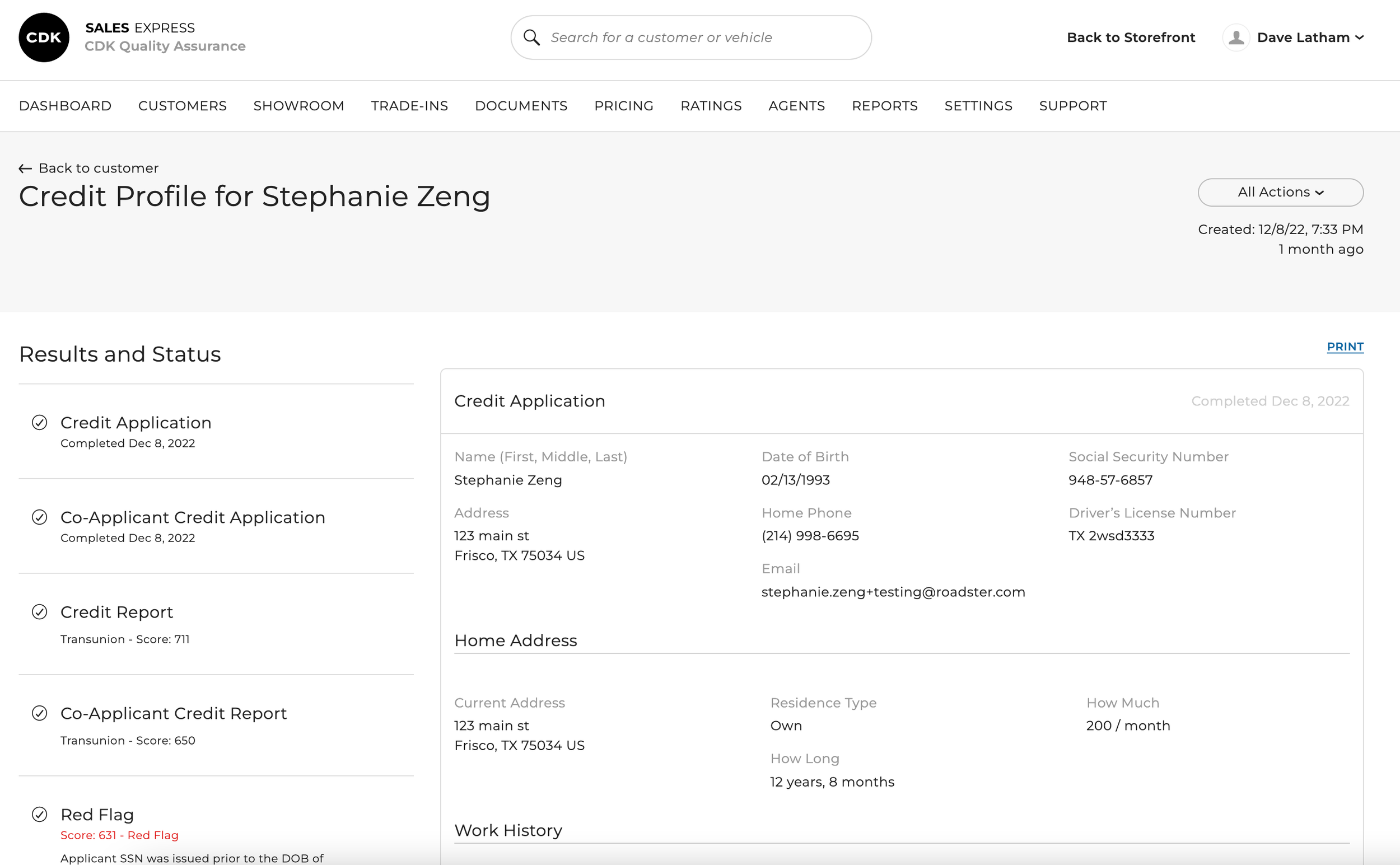Screen dimensions: 1400x865
Task: Open the Customers nav tab
Action: (182, 106)
